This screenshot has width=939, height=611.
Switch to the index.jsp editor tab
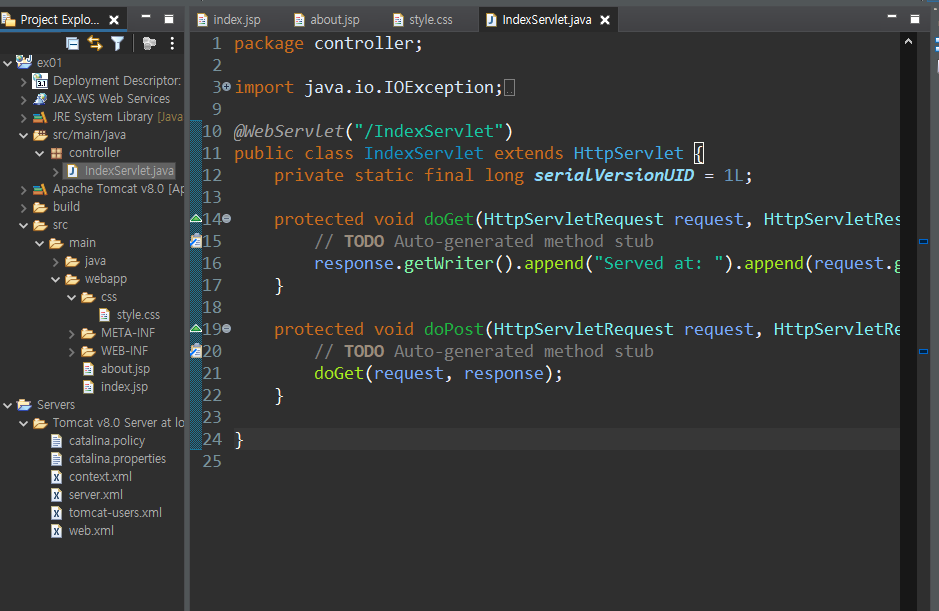[229, 20]
